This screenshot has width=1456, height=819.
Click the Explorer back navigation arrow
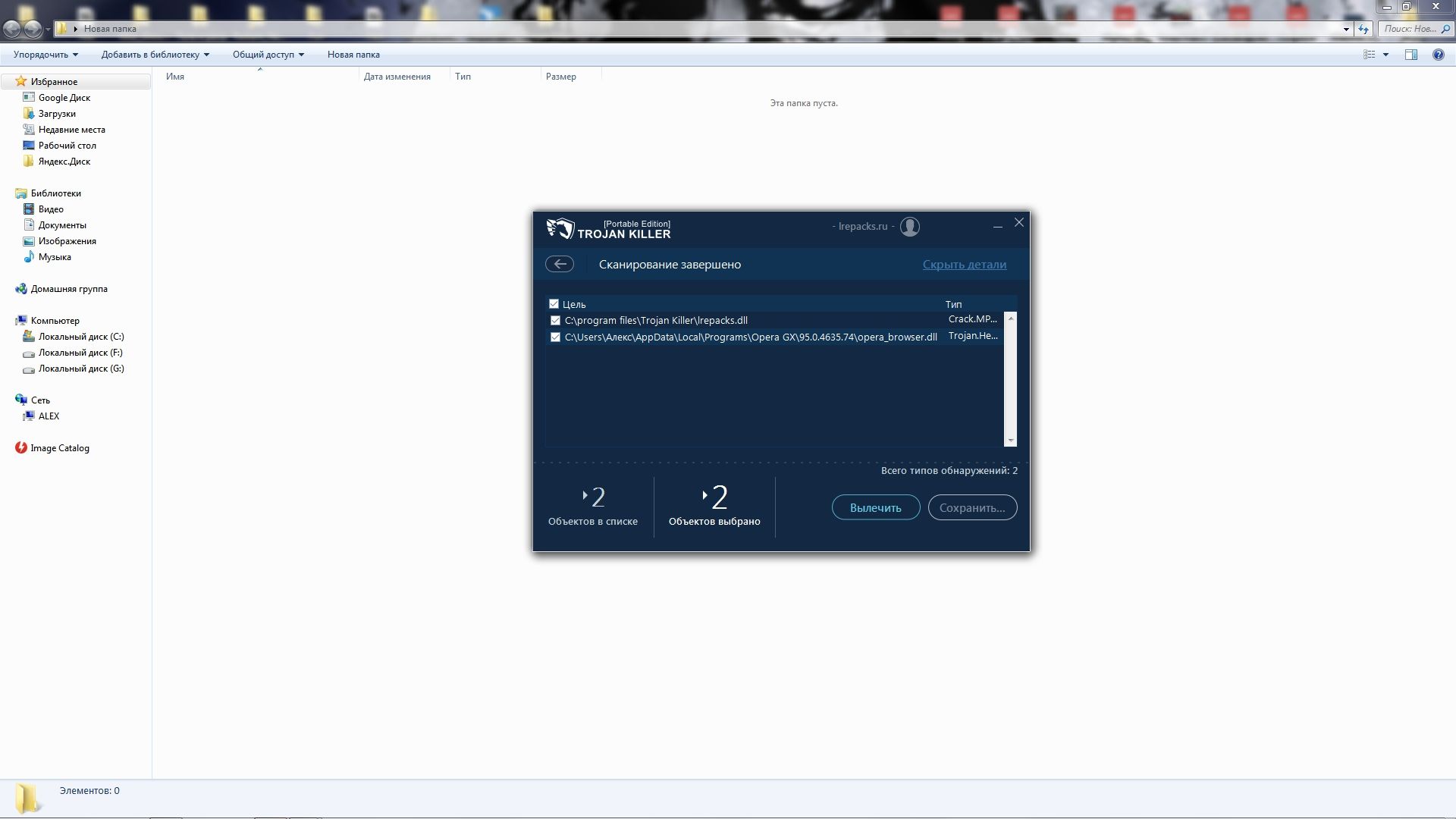[x=12, y=29]
